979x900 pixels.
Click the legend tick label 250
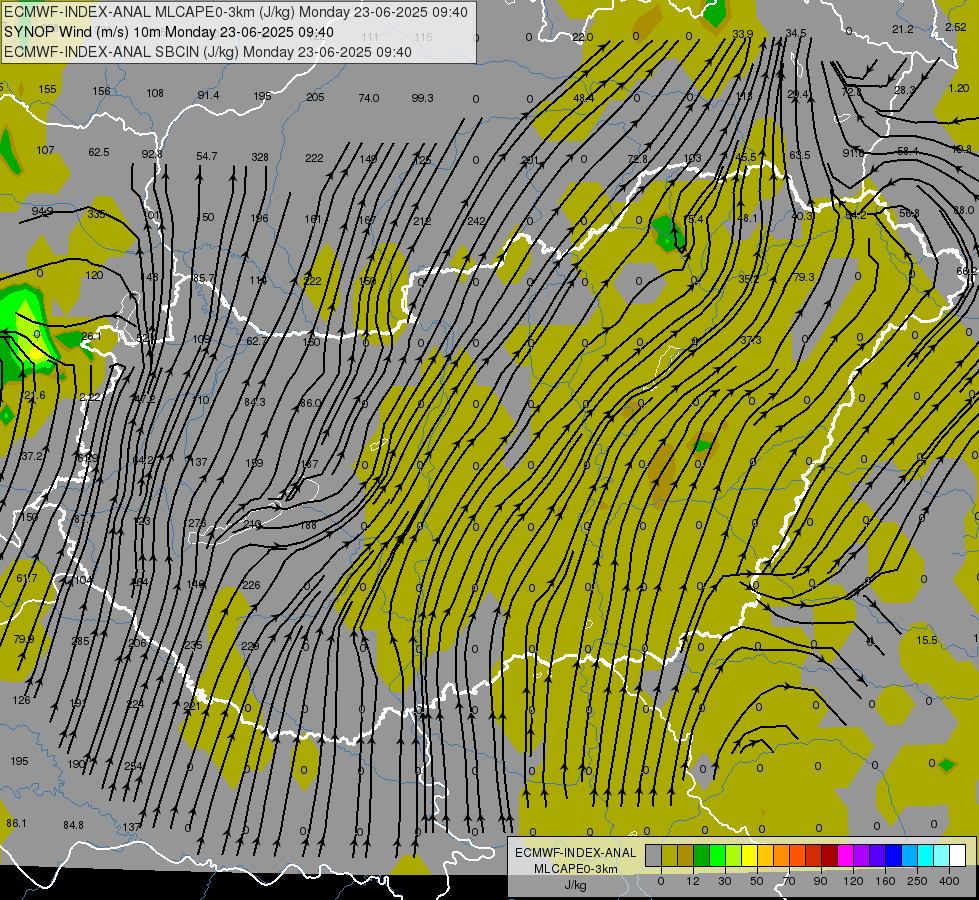[x=917, y=881]
